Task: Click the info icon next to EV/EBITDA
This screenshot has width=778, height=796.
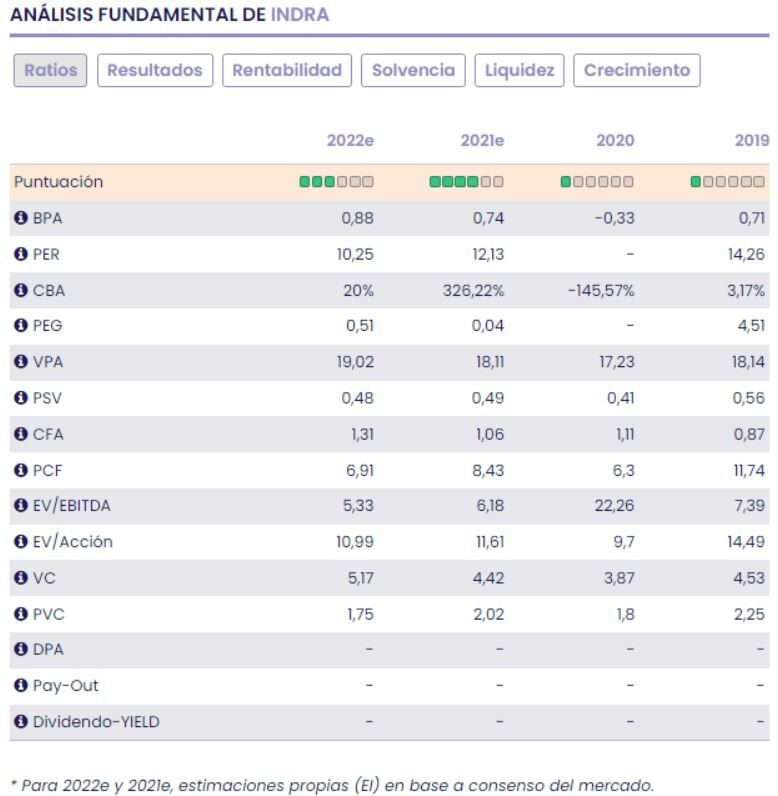Action: (19, 506)
